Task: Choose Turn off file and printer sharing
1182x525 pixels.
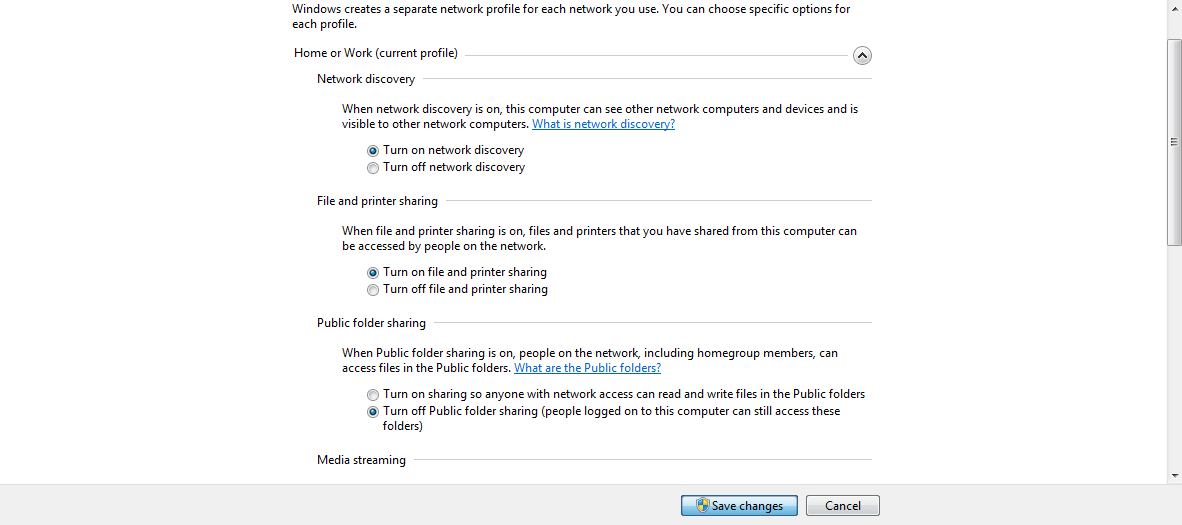Action: click(x=373, y=290)
